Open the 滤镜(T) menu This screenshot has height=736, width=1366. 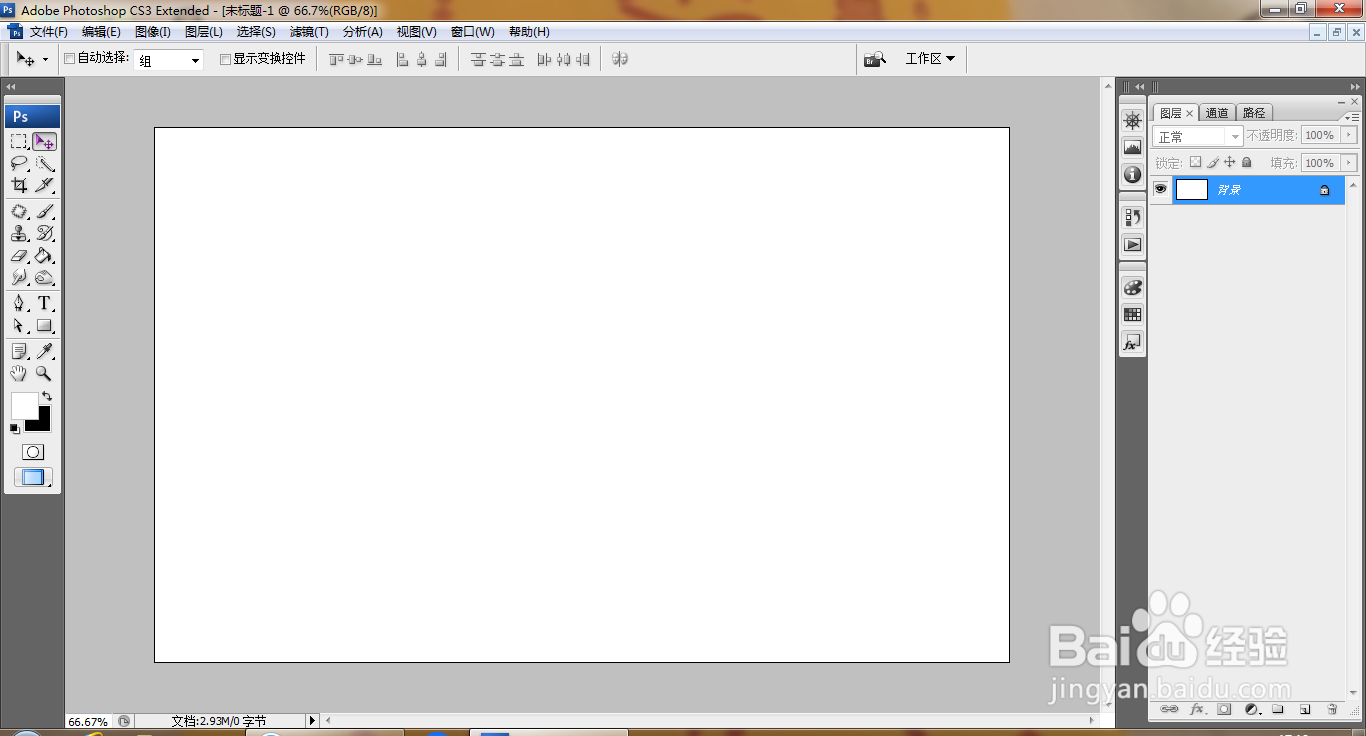[309, 32]
